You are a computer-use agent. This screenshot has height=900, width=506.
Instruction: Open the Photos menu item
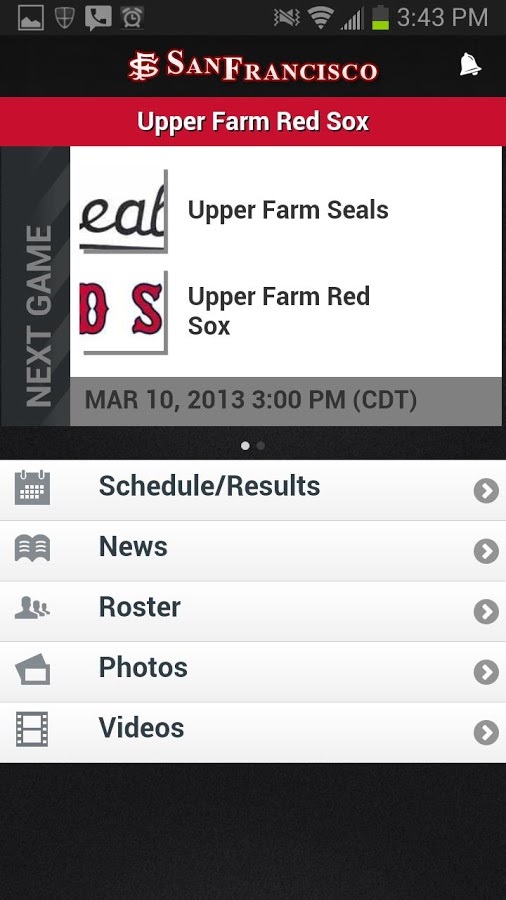point(253,672)
